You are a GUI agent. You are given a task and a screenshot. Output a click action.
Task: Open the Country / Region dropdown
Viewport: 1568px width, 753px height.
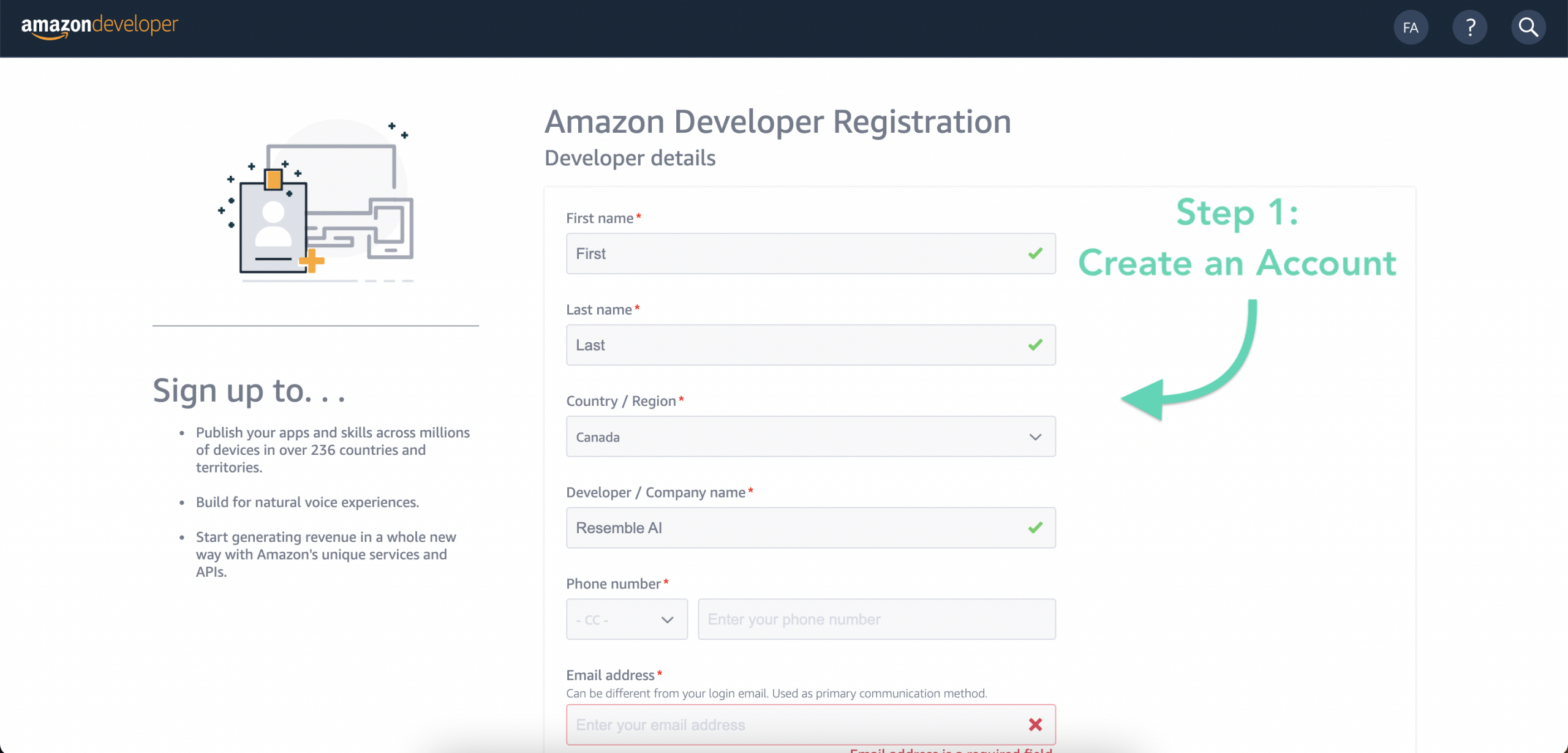[811, 436]
